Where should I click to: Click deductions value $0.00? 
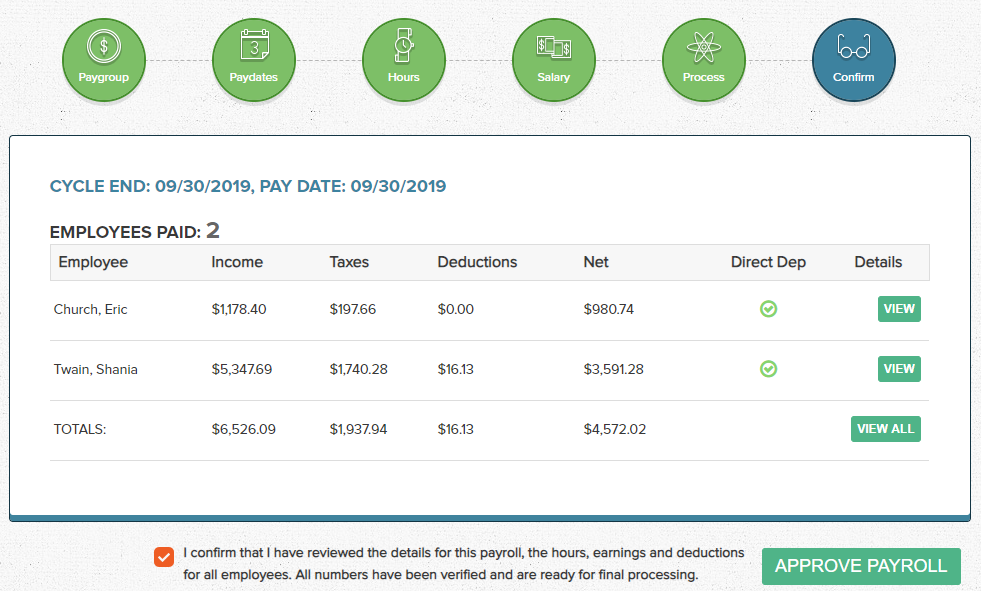(x=455, y=309)
